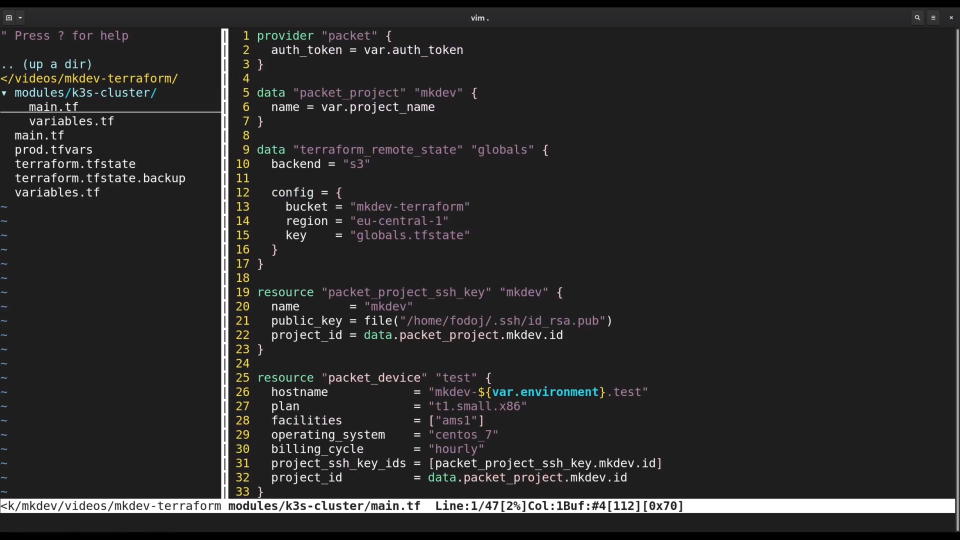Open terraform.tfstate.backup file
The height and width of the screenshot is (540, 960).
point(100,178)
